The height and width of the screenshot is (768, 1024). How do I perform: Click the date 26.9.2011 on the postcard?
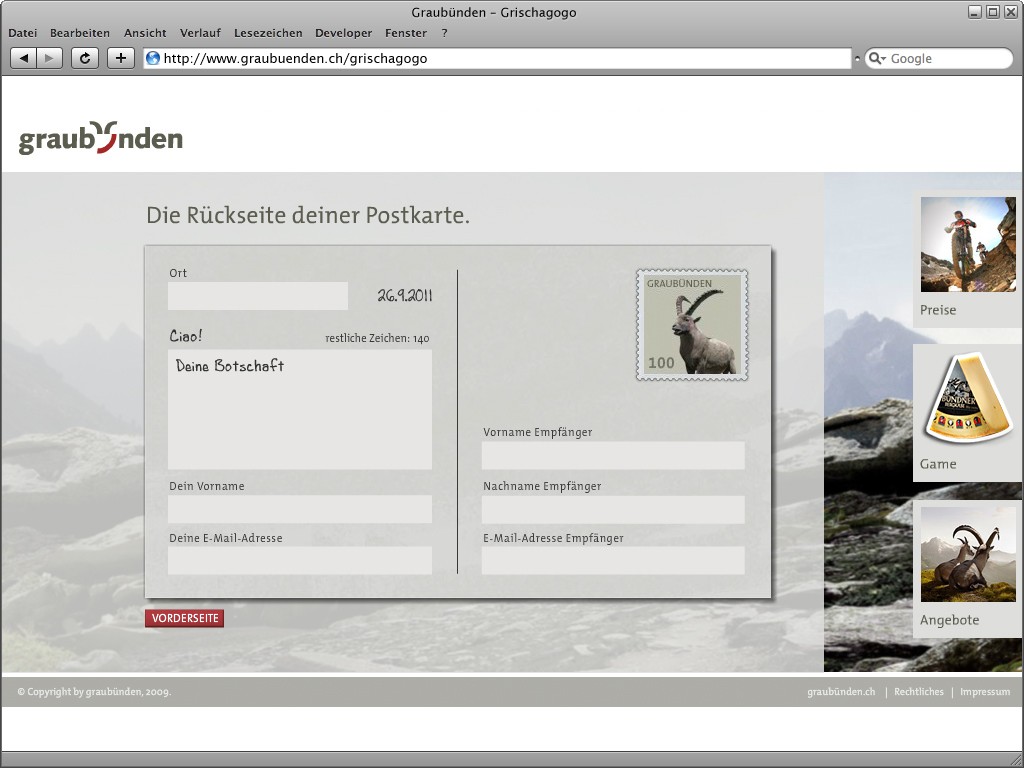(x=405, y=296)
